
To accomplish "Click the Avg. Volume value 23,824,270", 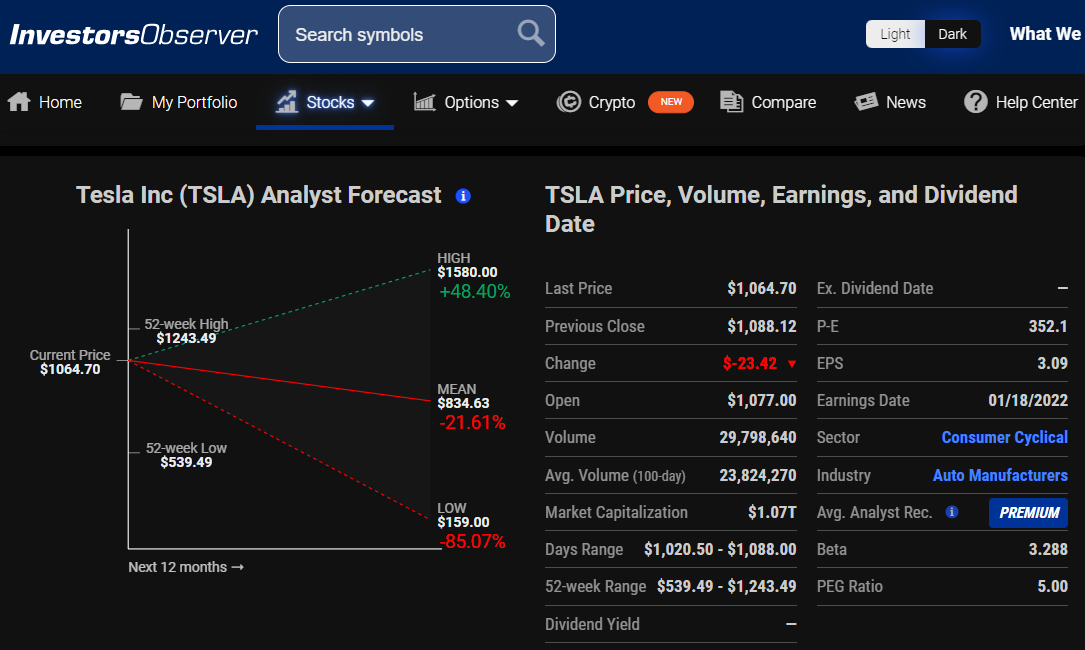I will coord(758,476).
